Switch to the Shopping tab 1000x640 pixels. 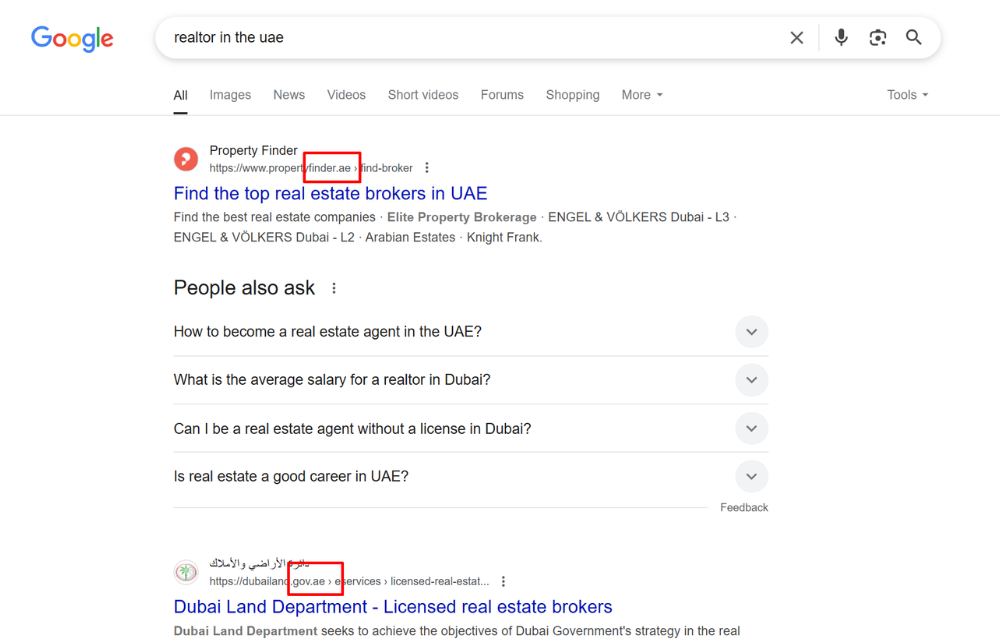572,94
